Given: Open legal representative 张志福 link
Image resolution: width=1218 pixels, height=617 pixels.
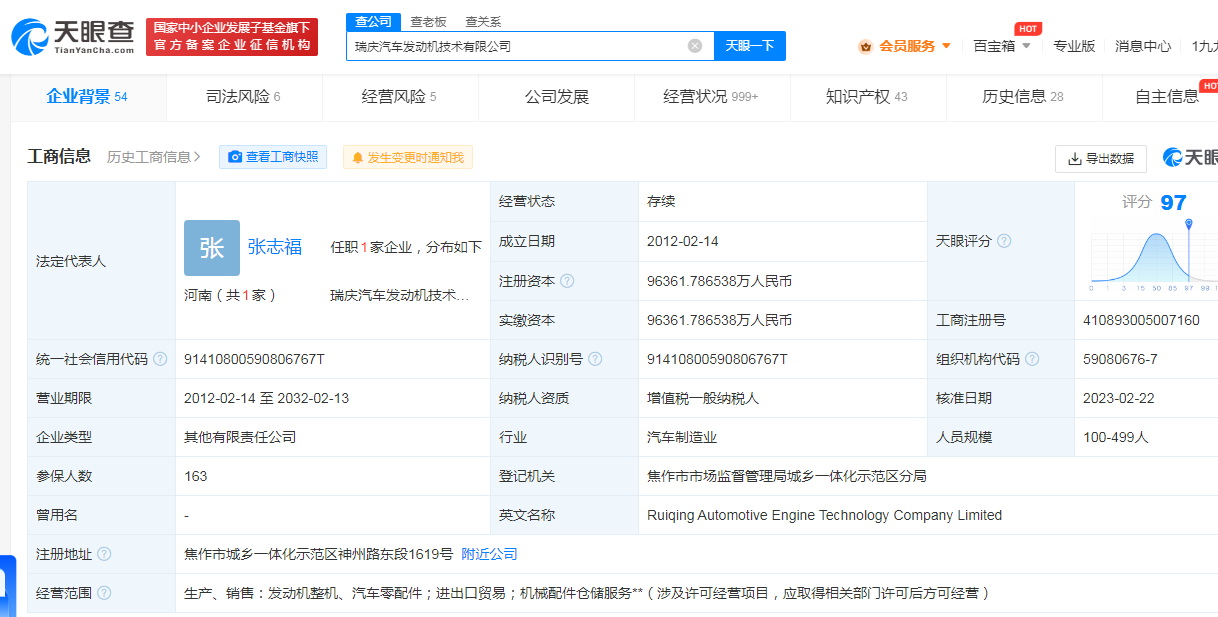Looking at the screenshot, I should pos(275,247).
